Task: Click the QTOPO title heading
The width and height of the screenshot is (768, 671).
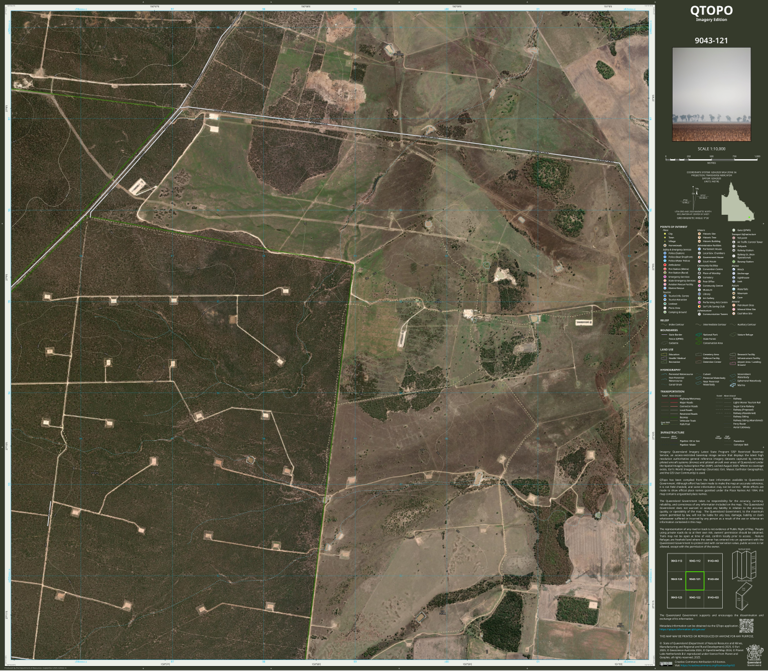Action: click(711, 10)
